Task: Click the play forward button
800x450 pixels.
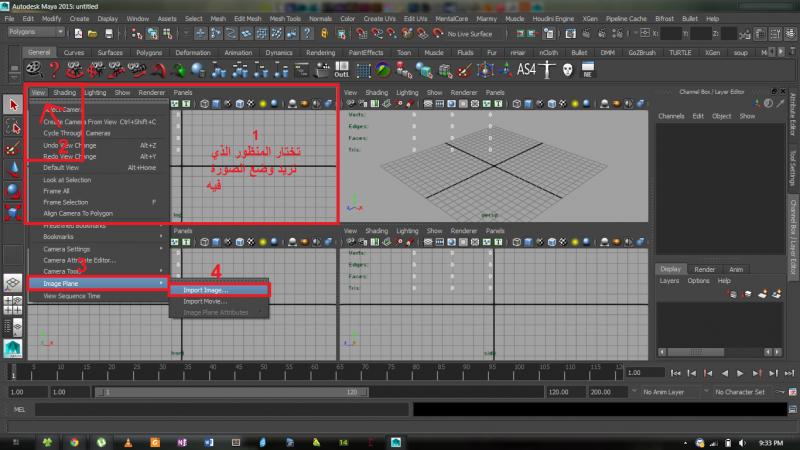Action: click(740, 373)
